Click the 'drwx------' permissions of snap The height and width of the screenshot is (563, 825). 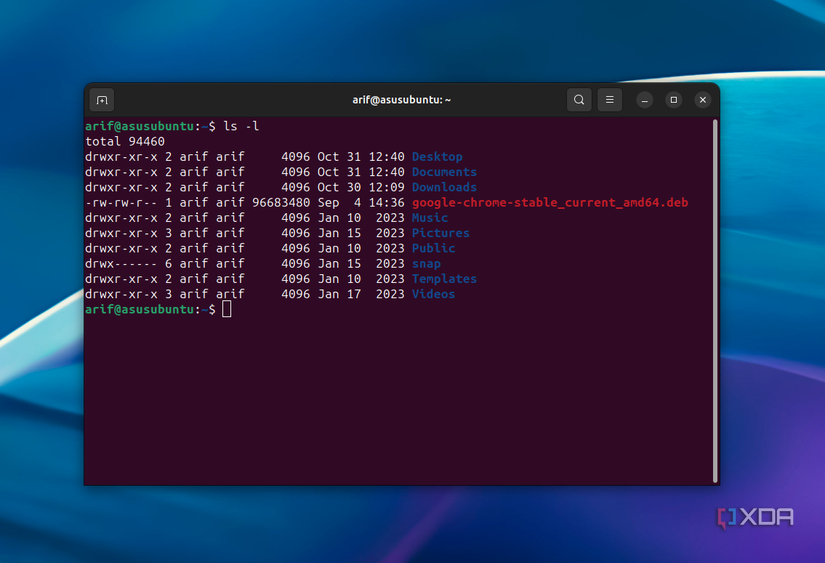[121, 264]
